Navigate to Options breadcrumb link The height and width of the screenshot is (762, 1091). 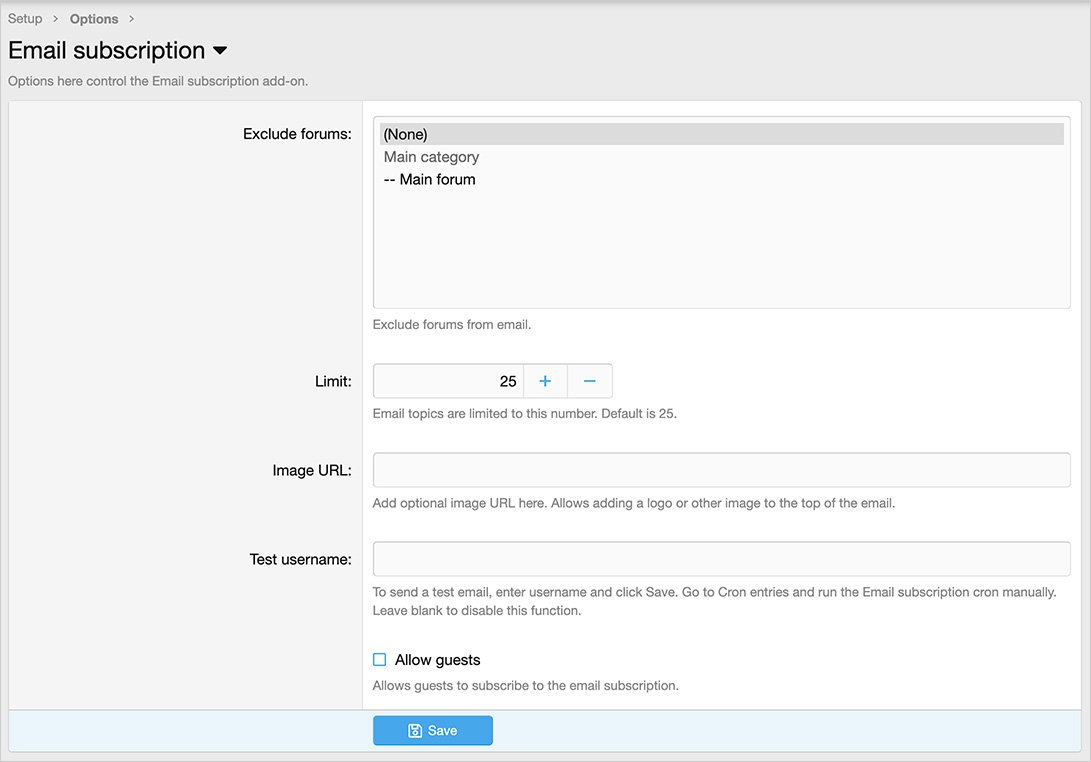click(x=94, y=19)
